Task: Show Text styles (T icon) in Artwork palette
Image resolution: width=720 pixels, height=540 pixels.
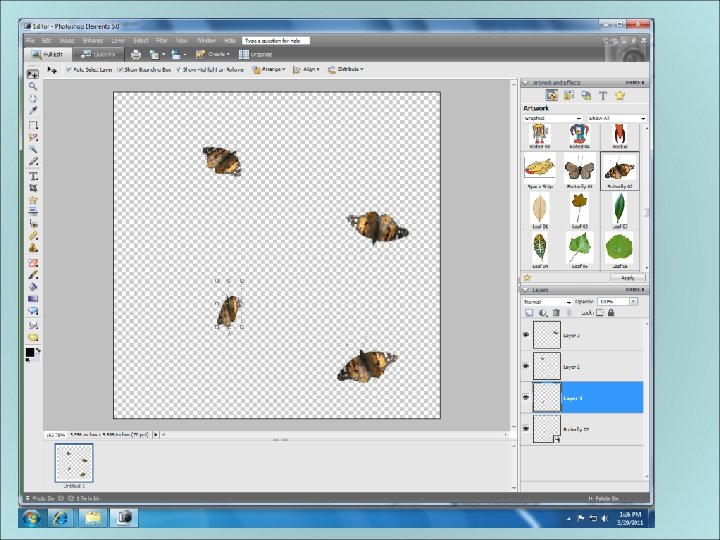Action: pyautogui.click(x=602, y=96)
